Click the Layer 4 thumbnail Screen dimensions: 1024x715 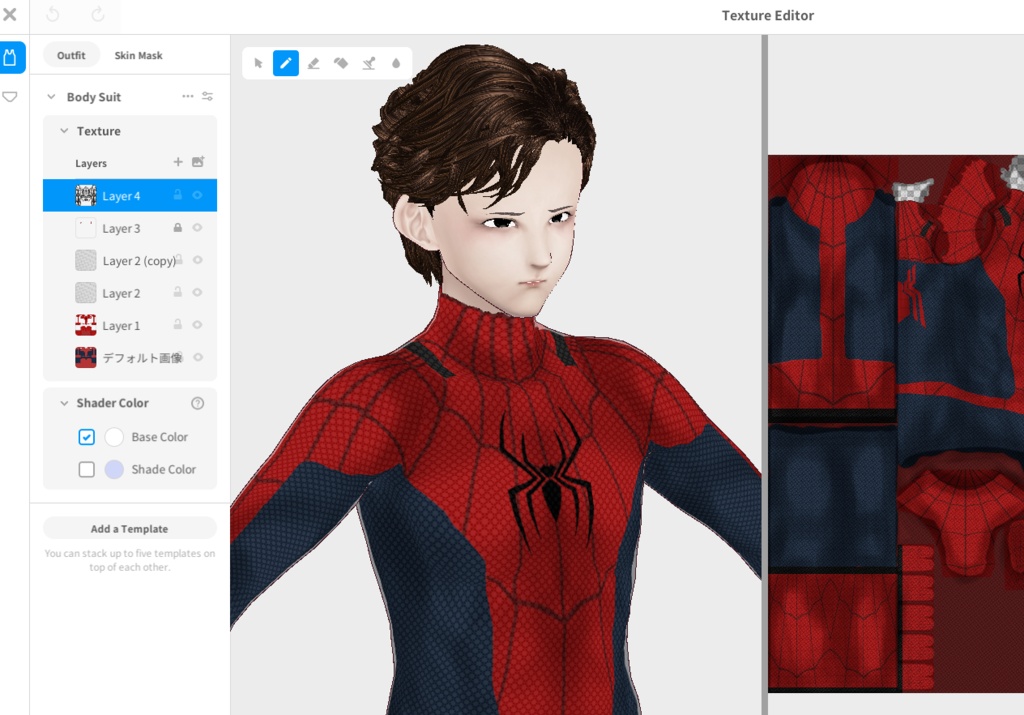(x=86, y=195)
